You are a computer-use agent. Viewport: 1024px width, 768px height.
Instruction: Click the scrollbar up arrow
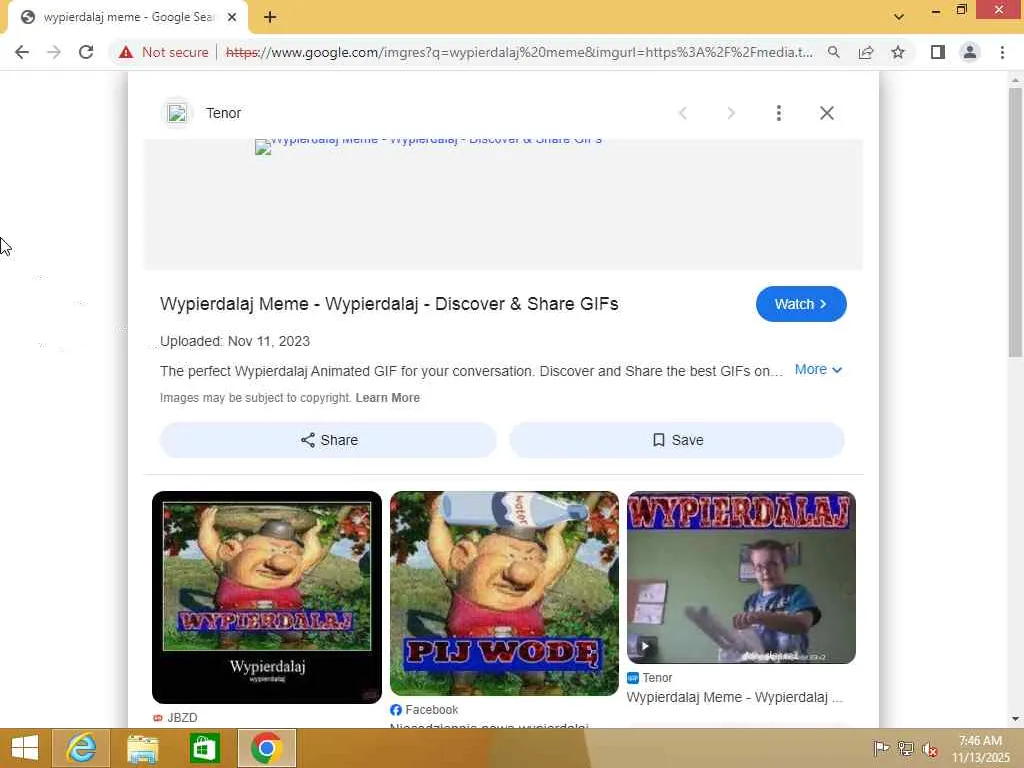(x=1015, y=80)
